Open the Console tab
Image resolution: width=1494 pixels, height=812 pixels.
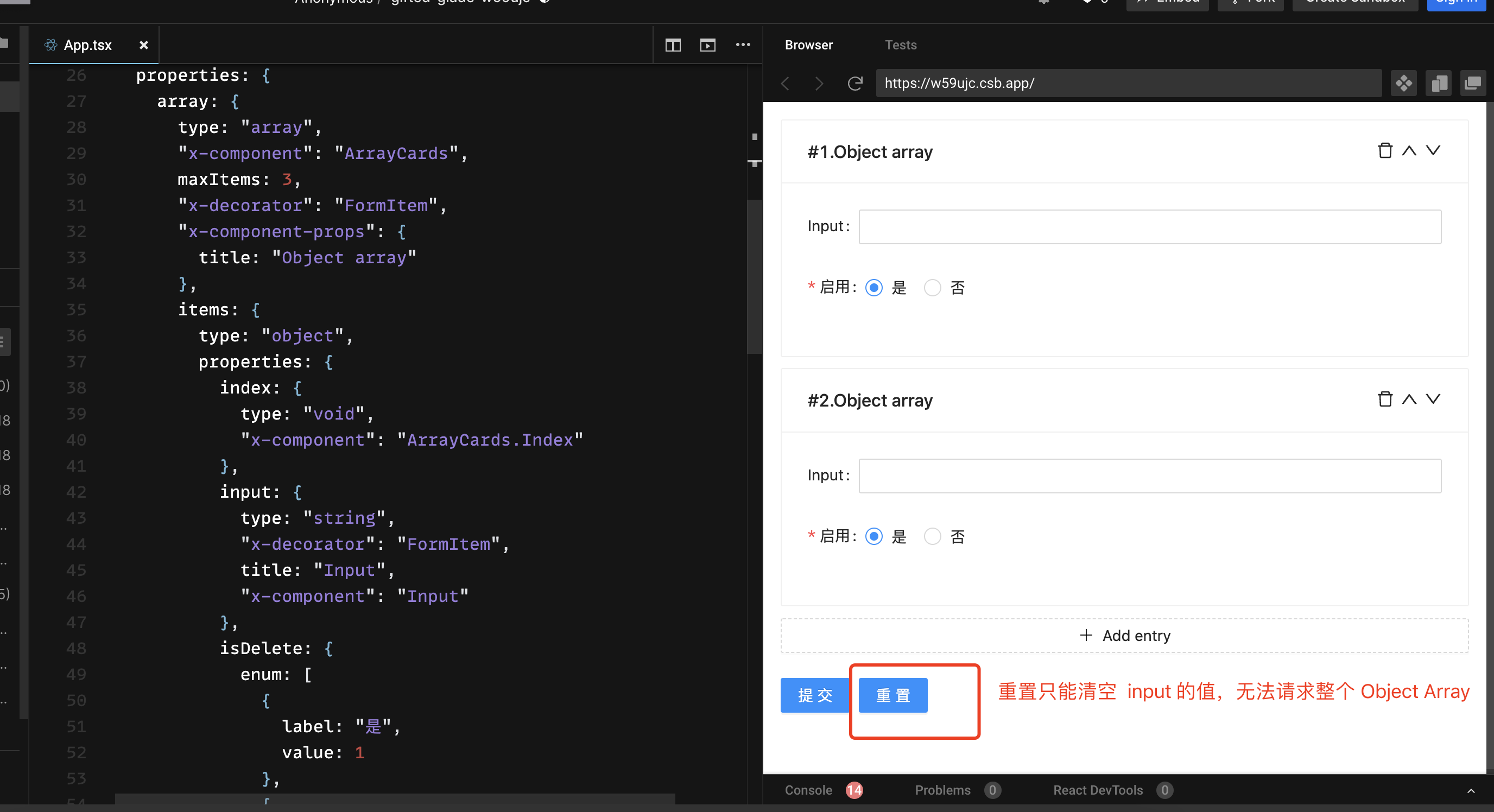808,790
